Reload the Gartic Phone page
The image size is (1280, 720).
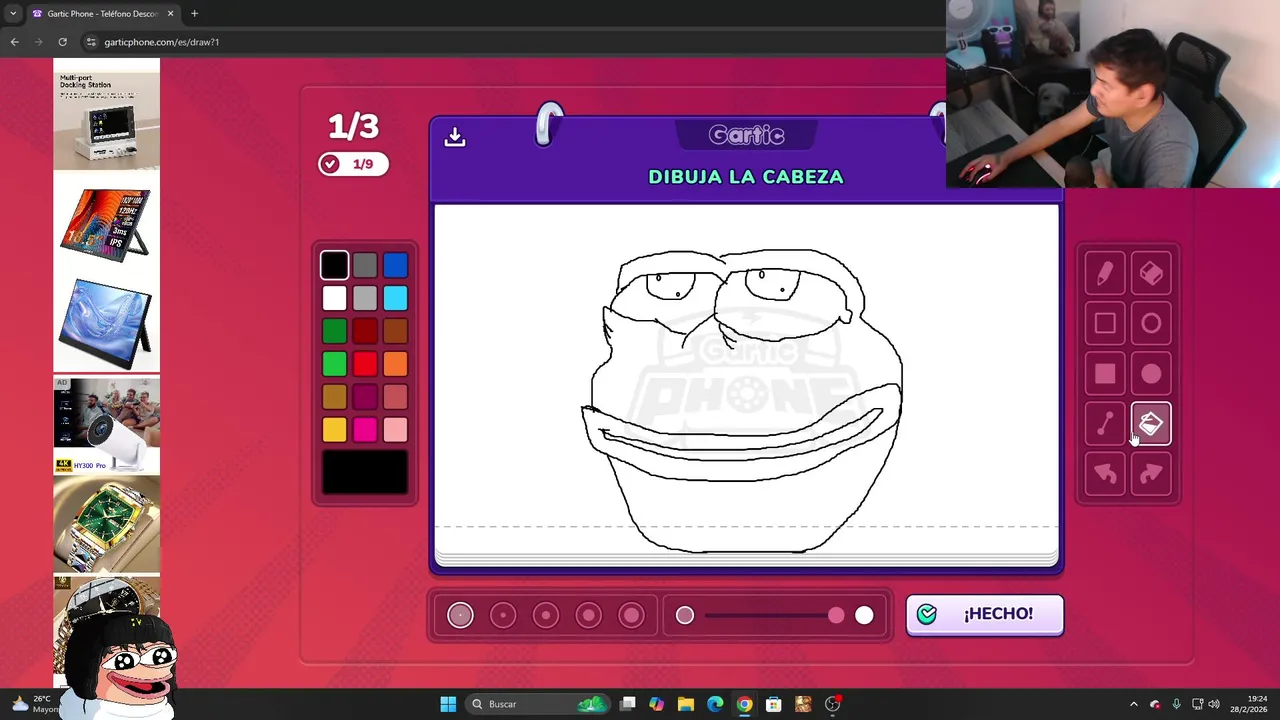tap(62, 42)
